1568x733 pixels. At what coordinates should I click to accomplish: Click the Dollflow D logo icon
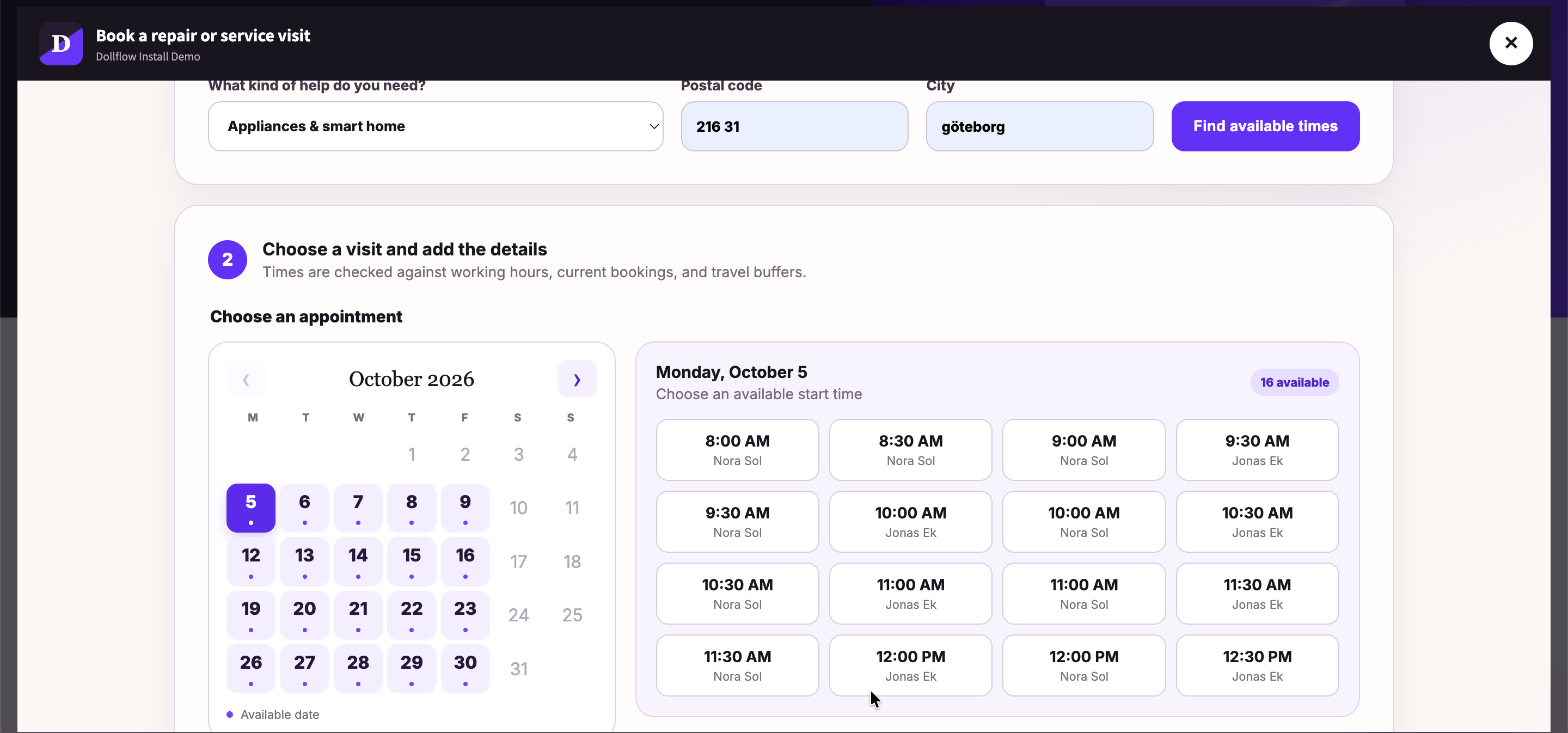61,43
